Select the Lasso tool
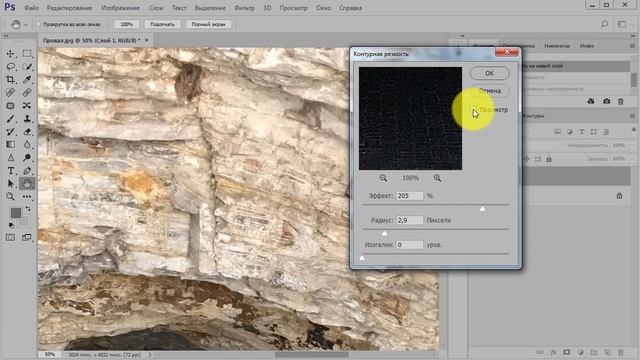The height and width of the screenshot is (360, 640). tap(11, 67)
